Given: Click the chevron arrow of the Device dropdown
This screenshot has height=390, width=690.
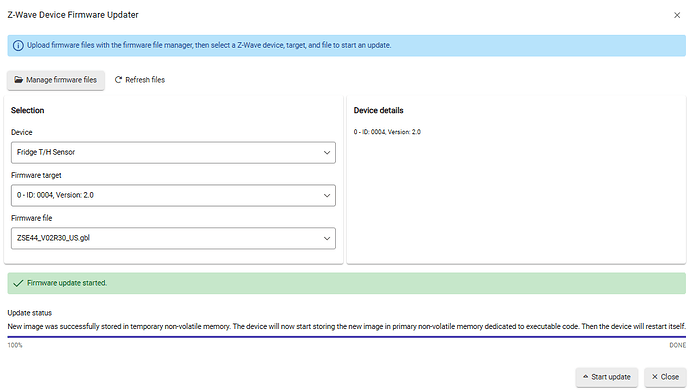Looking at the screenshot, I should 327,153.
